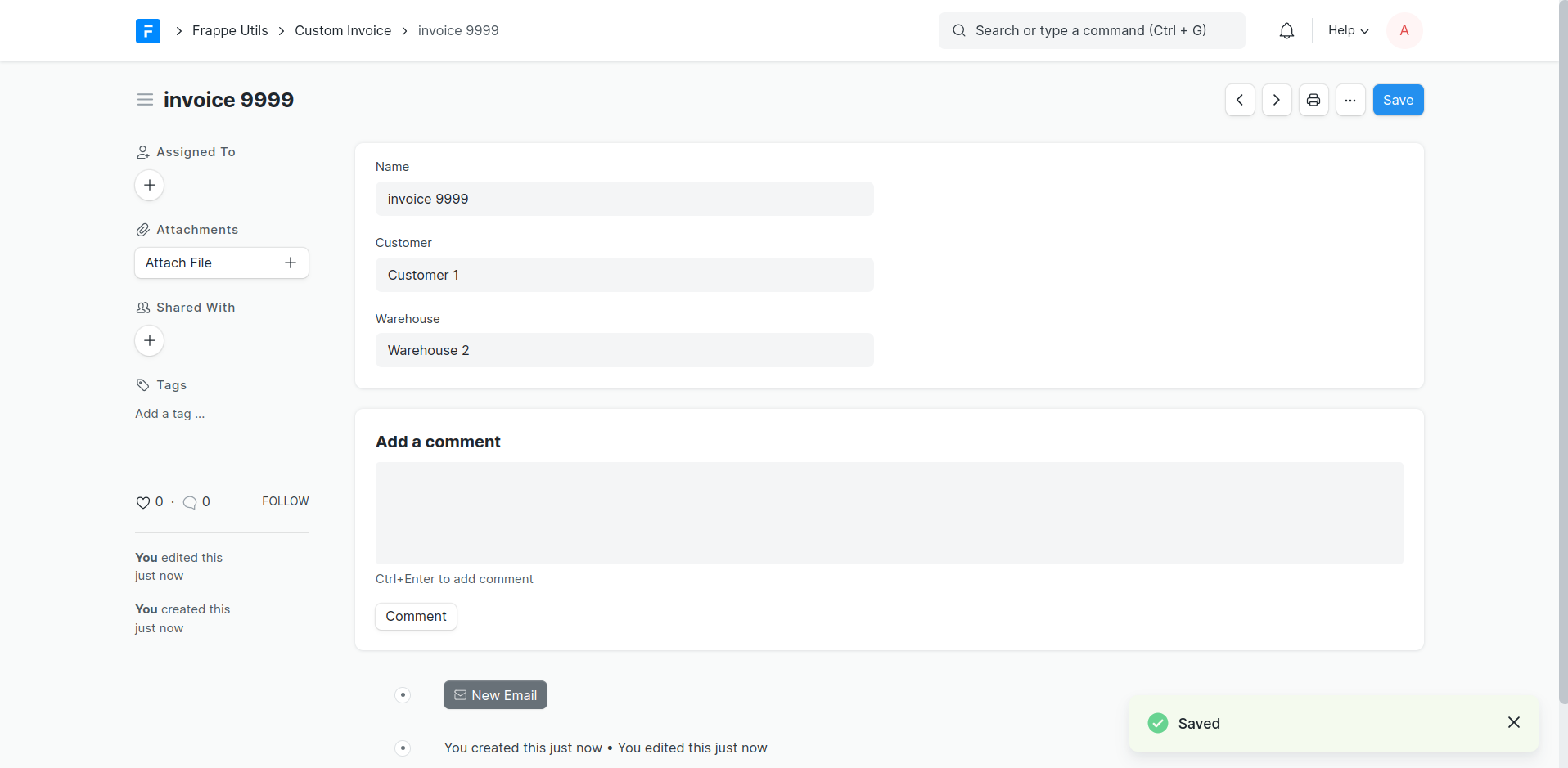This screenshot has width=1568, height=768.
Task: Navigate to Custom Invoice breadcrumb
Action: click(343, 31)
